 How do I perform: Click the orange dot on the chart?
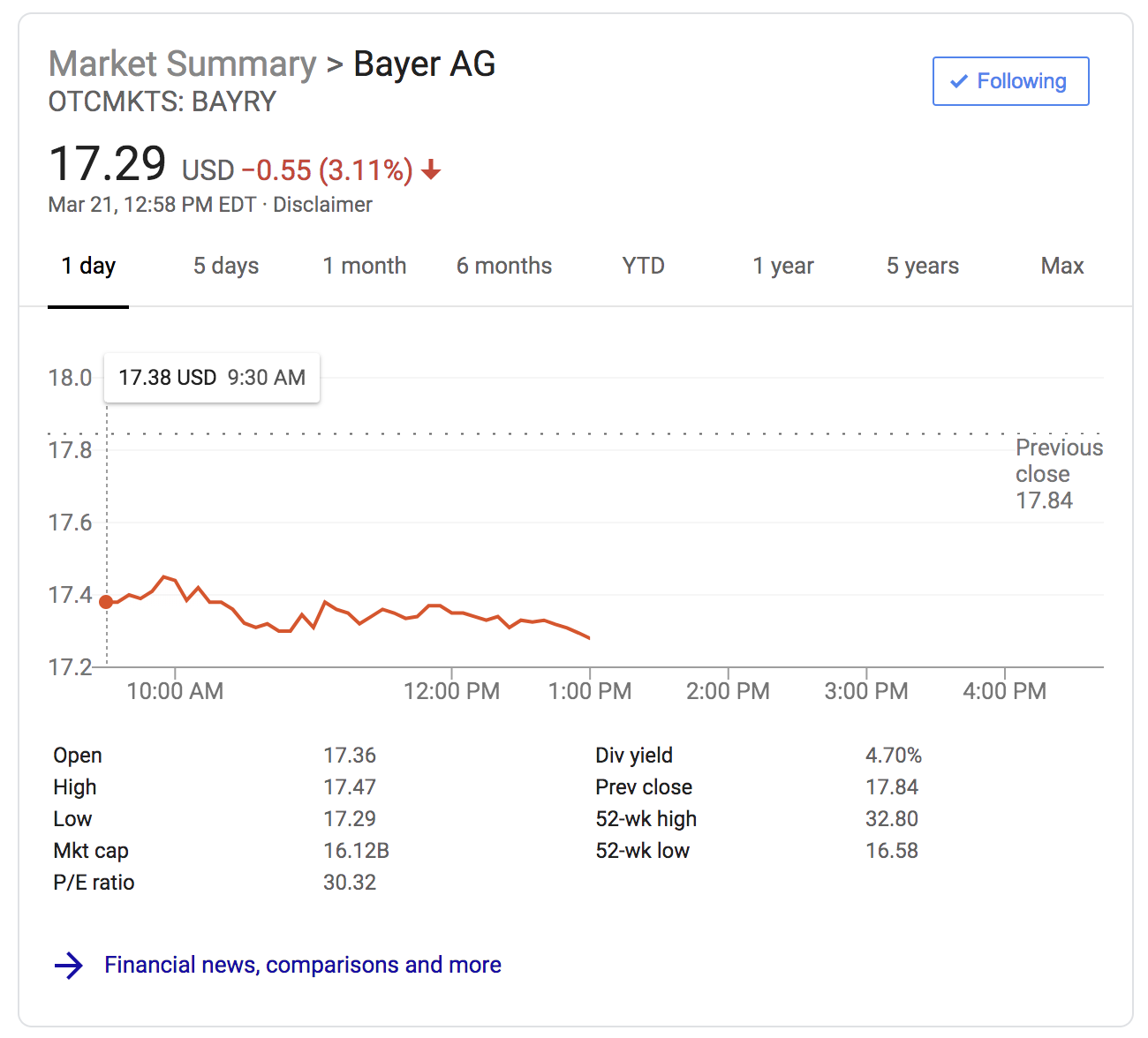point(106,602)
